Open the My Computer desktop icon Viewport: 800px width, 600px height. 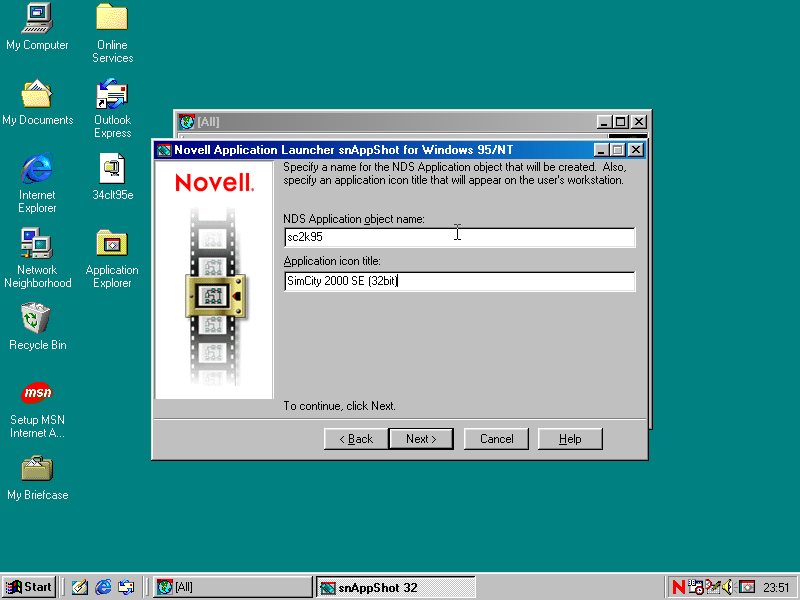pyautogui.click(x=37, y=18)
